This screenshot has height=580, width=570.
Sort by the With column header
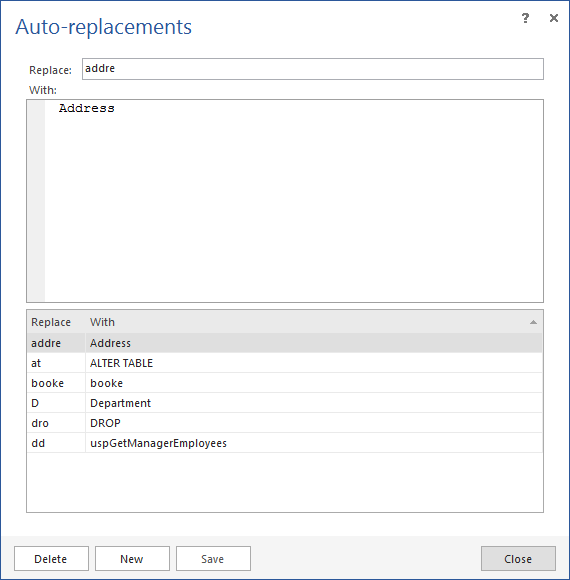pos(102,322)
